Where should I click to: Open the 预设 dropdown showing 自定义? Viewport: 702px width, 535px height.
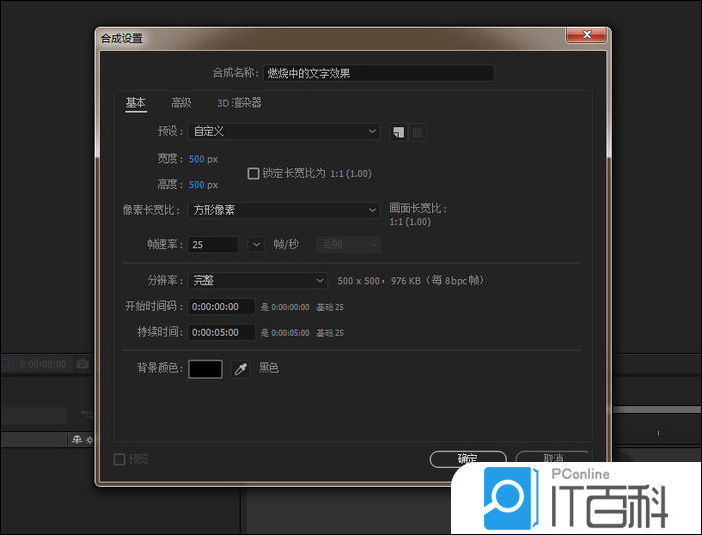coord(284,132)
